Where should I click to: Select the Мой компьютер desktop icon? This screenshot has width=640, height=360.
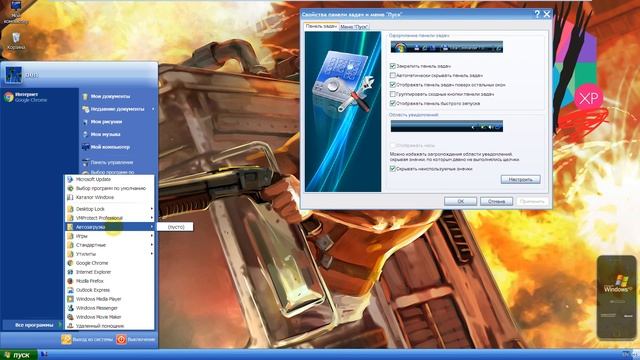coord(16,12)
